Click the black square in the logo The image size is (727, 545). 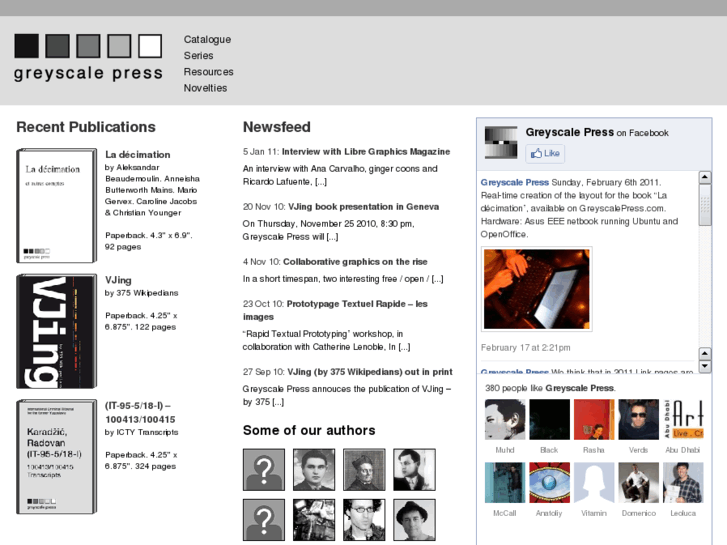tap(26, 46)
